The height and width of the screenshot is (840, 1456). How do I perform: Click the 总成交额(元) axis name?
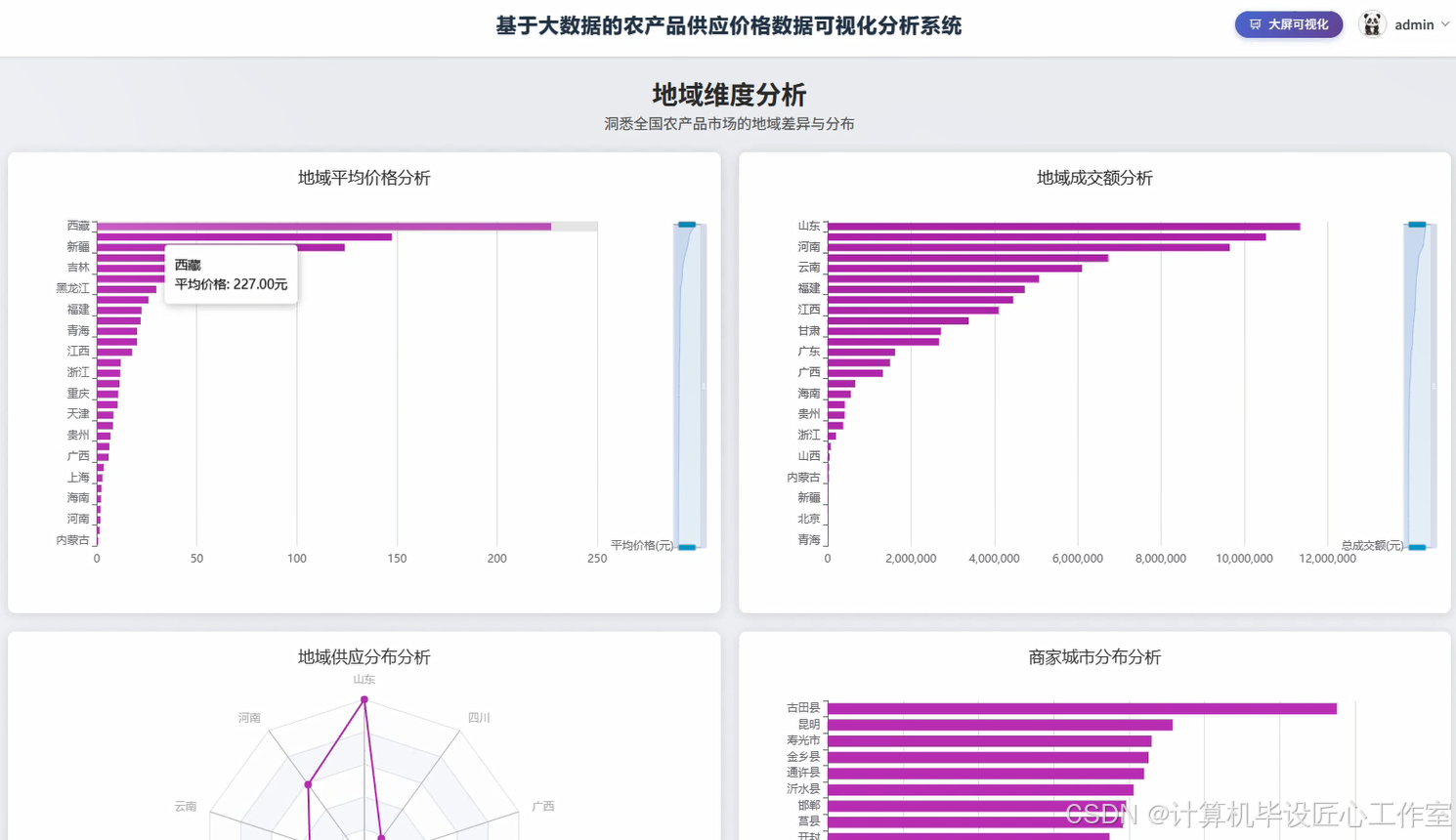(x=1372, y=546)
